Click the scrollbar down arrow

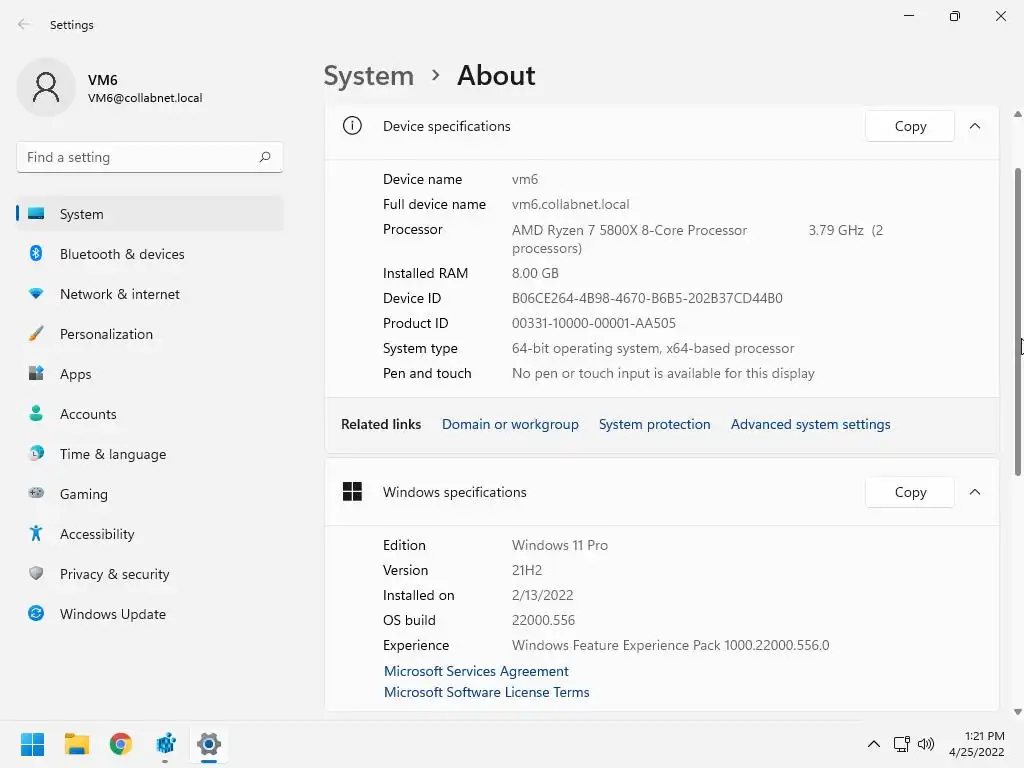pos(1017,712)
